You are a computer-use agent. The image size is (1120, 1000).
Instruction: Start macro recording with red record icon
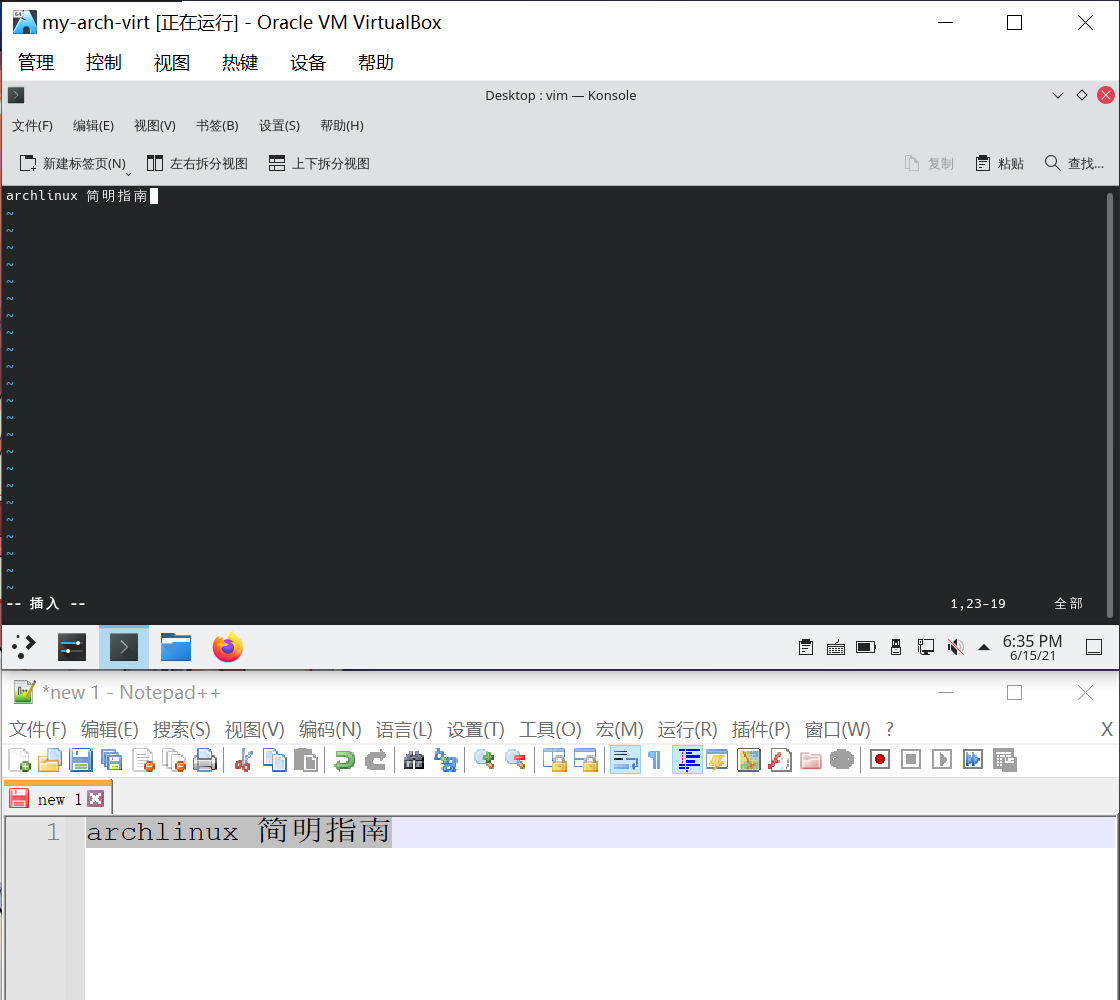(879, 760)
